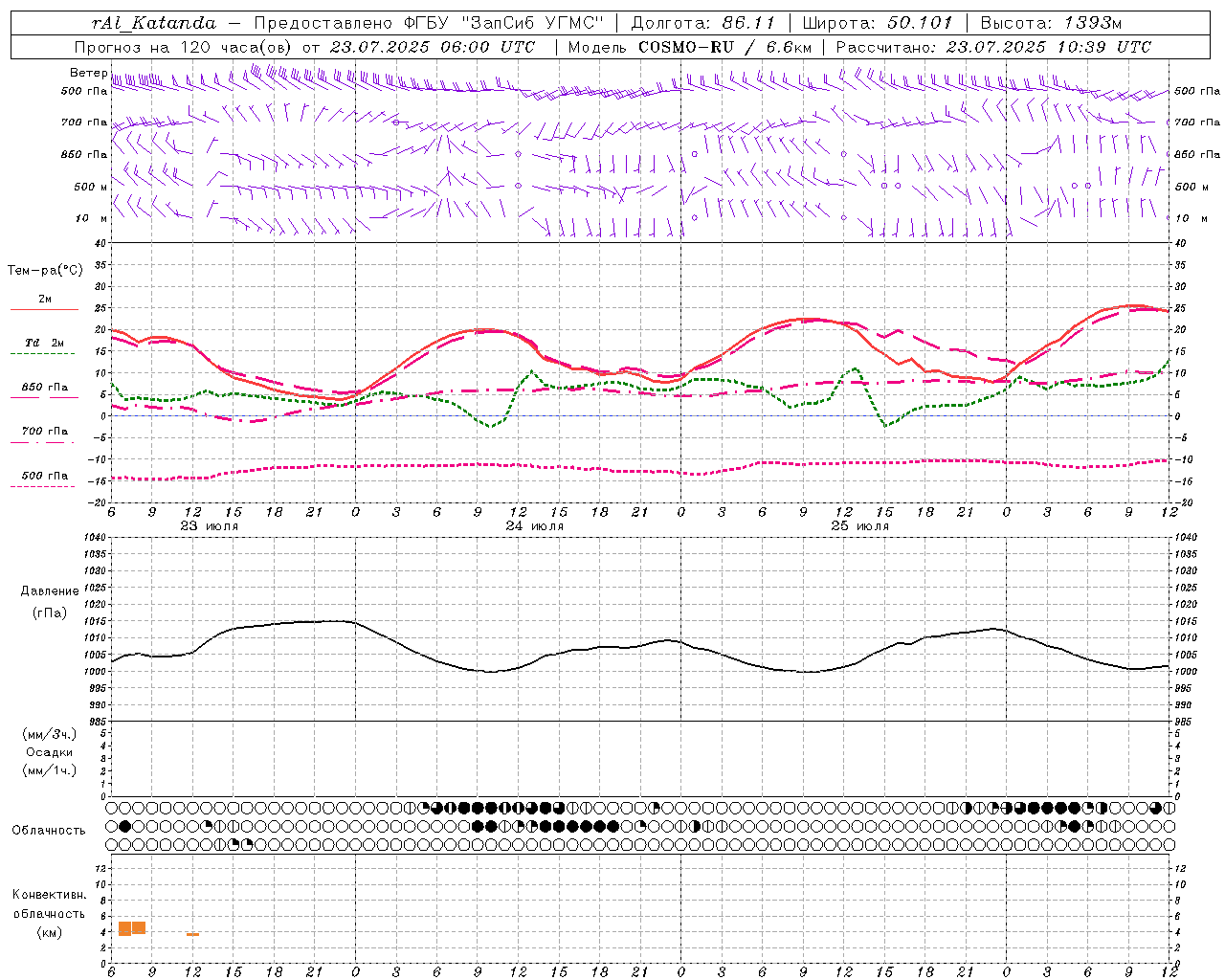Screen dimensions: 1225x980
Task: Click the 25 июля date label
Action: click(x=860, y=526)
